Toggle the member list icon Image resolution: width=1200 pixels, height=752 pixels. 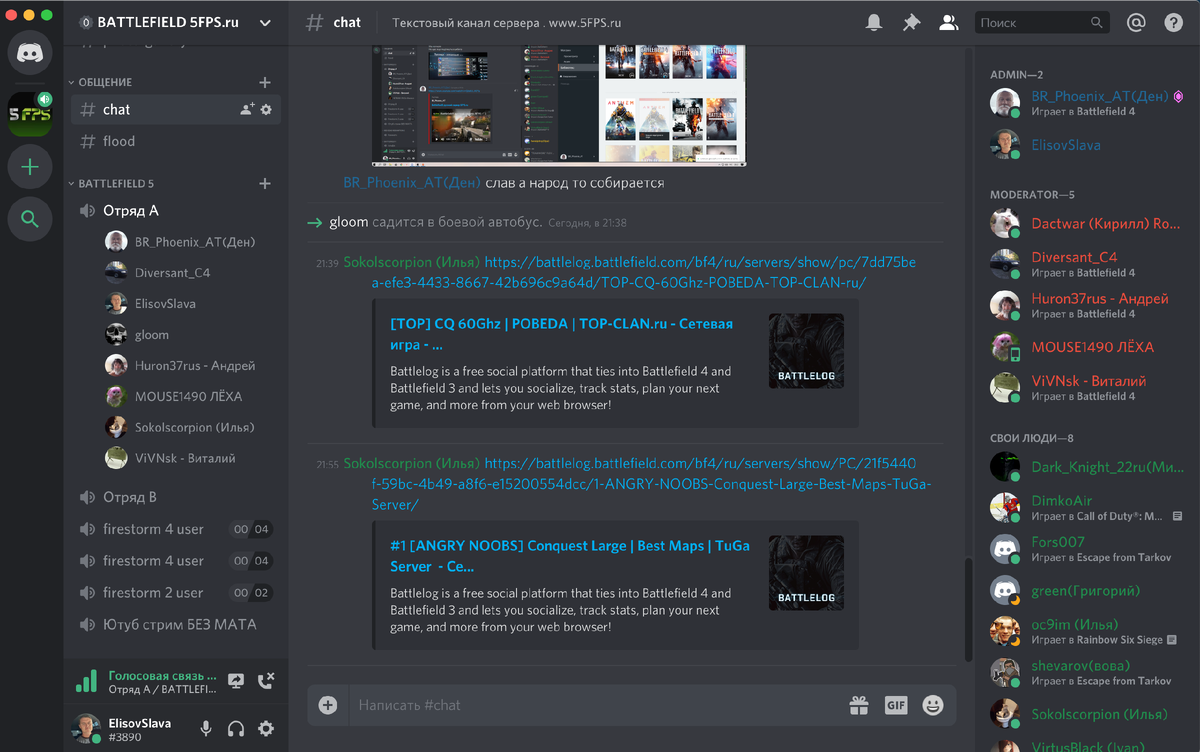pyautogui.click(x=948, y=22)
